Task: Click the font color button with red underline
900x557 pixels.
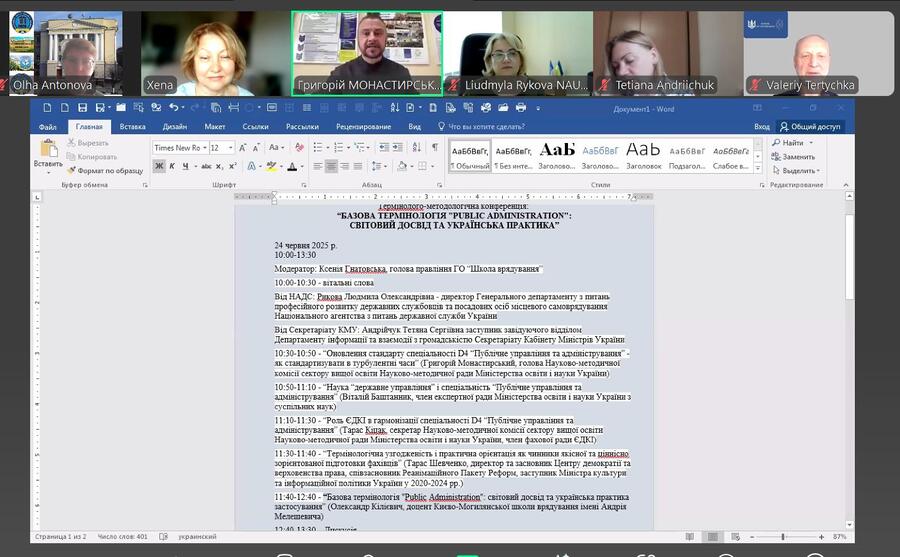Action: pyautogui.click(x=292, y=167)
